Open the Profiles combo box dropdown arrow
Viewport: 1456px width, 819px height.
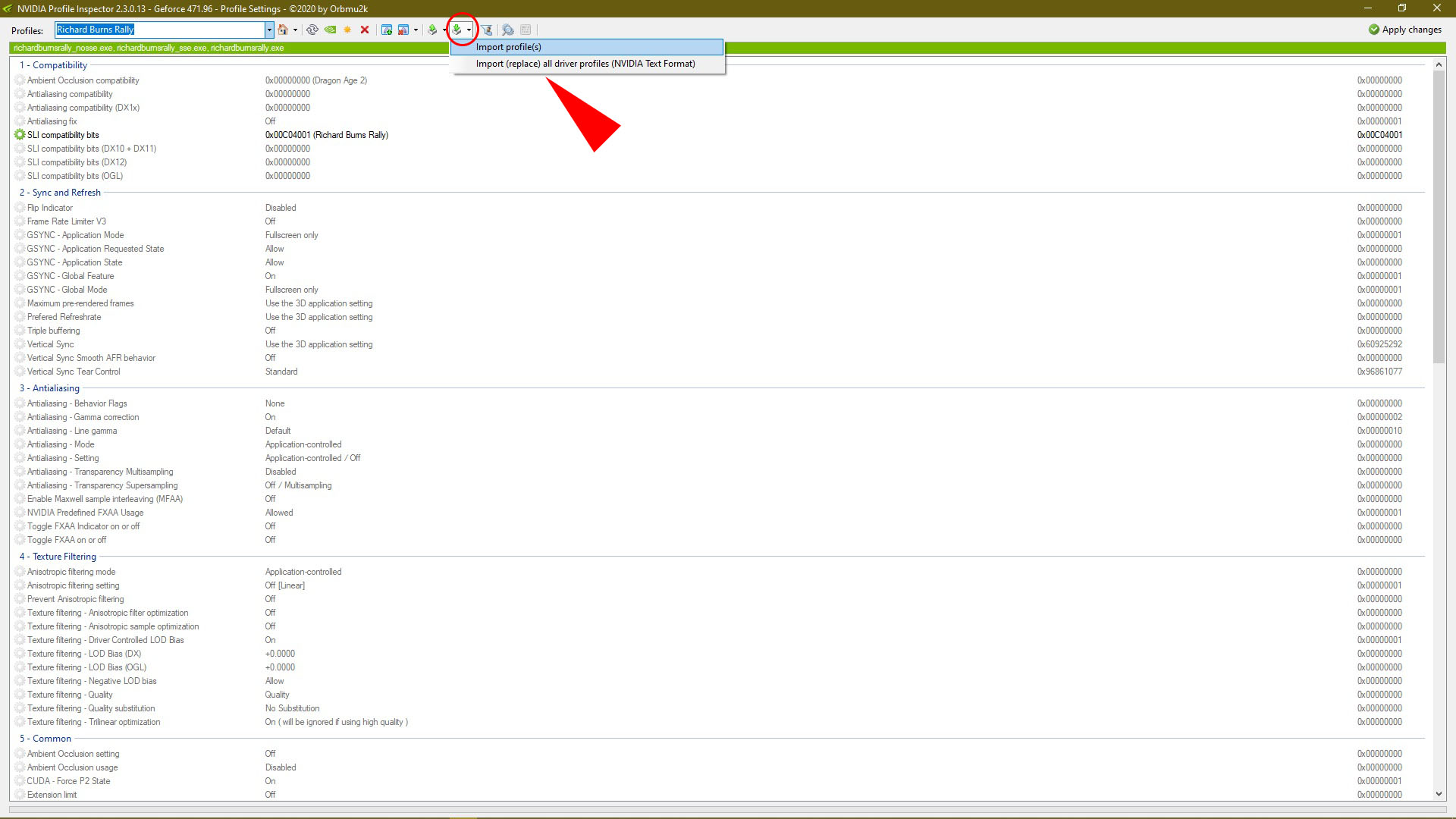268,30
